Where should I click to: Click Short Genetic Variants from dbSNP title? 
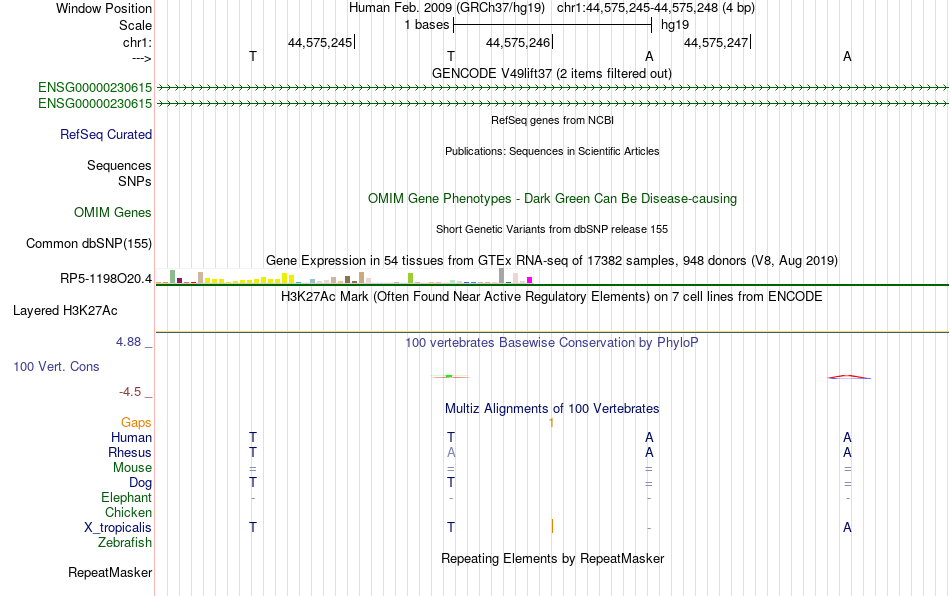pyautogui.click(x=552, y=230)
